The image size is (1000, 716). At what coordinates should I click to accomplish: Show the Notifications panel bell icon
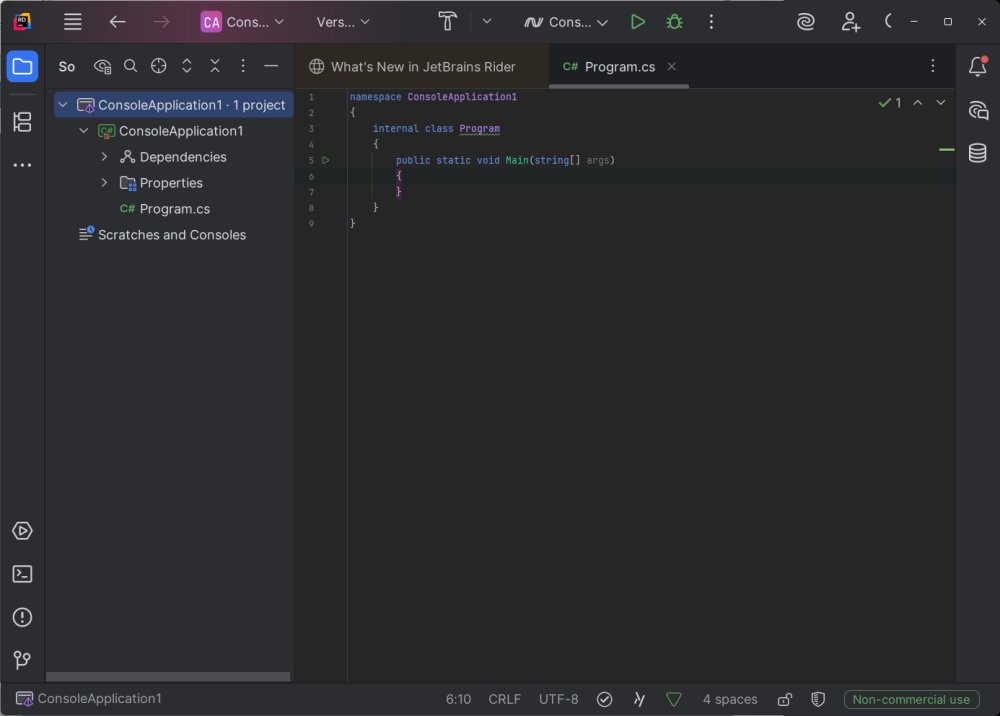(x=977, y=67)
